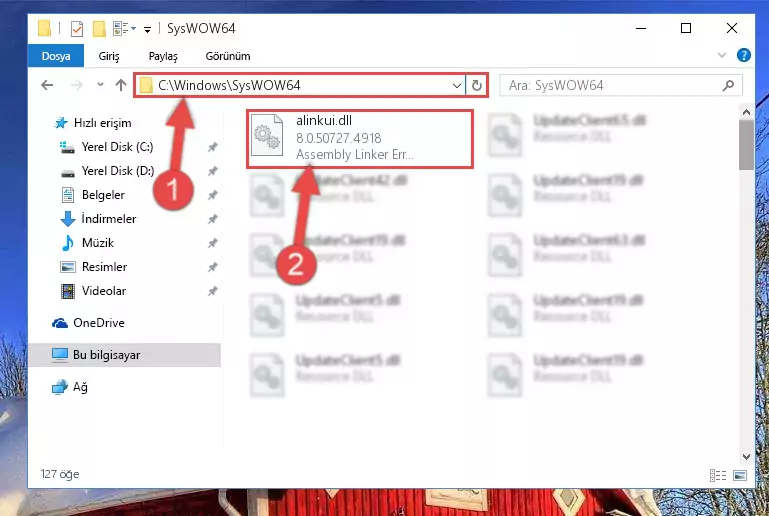The image size is (769, 516).
Task: Click the Properties quick access icon
Action: [x=77, y=29]
